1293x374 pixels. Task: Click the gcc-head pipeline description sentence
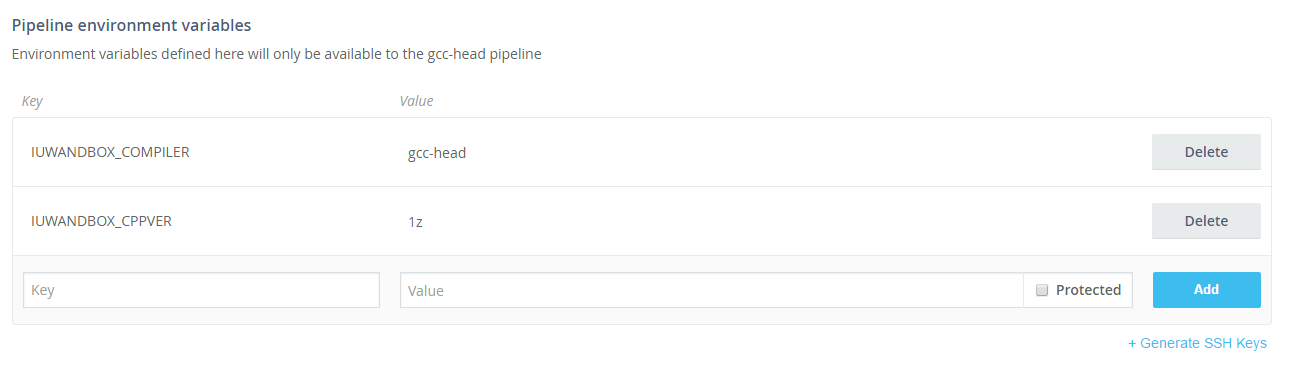pos(276,54)
